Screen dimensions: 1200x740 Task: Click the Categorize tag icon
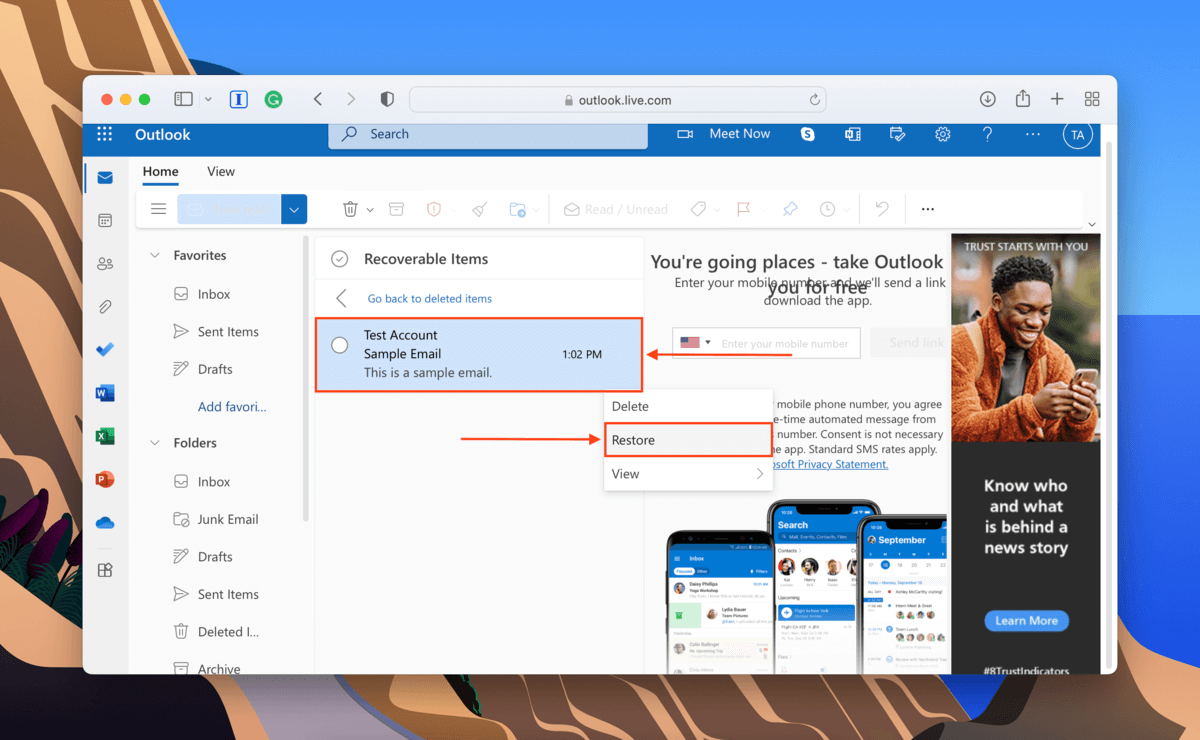tap(699, 209)
